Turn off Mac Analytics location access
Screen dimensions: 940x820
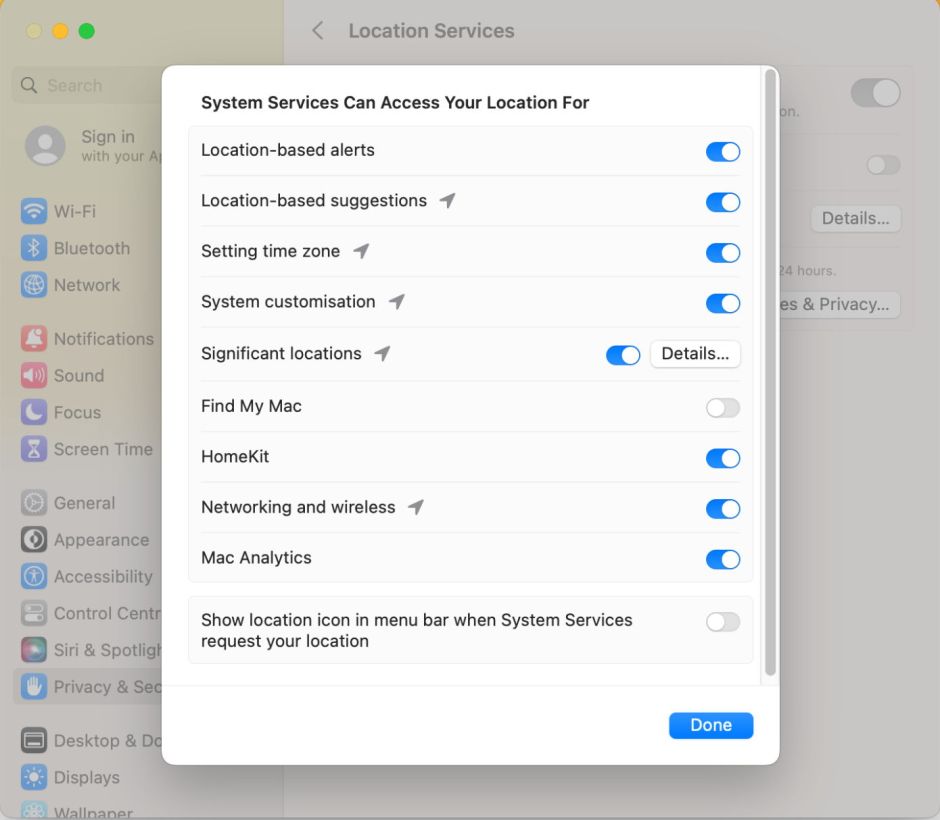(x=722, y=559)
